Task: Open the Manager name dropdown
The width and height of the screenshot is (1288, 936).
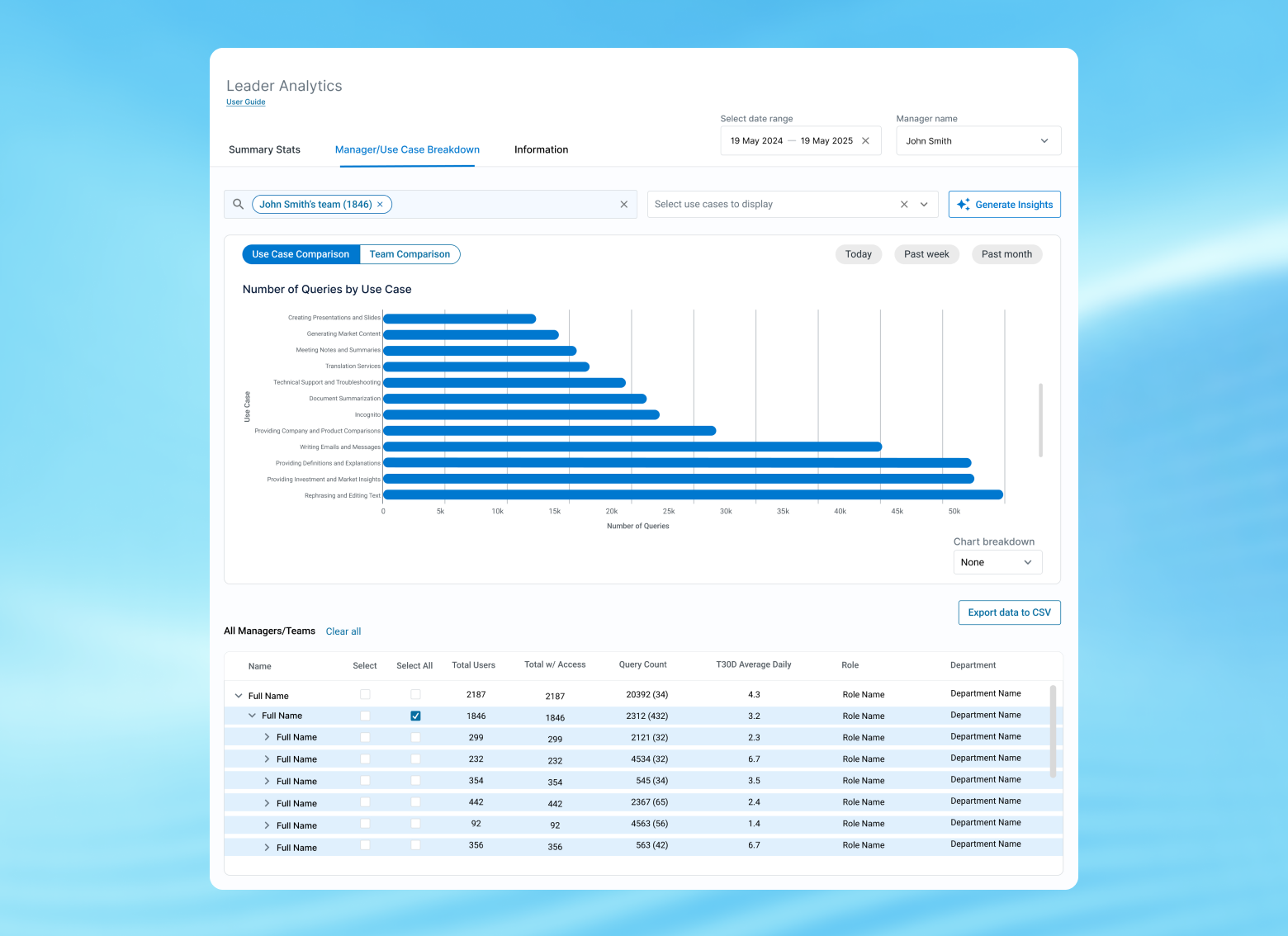Action: (x=978, y=140)
